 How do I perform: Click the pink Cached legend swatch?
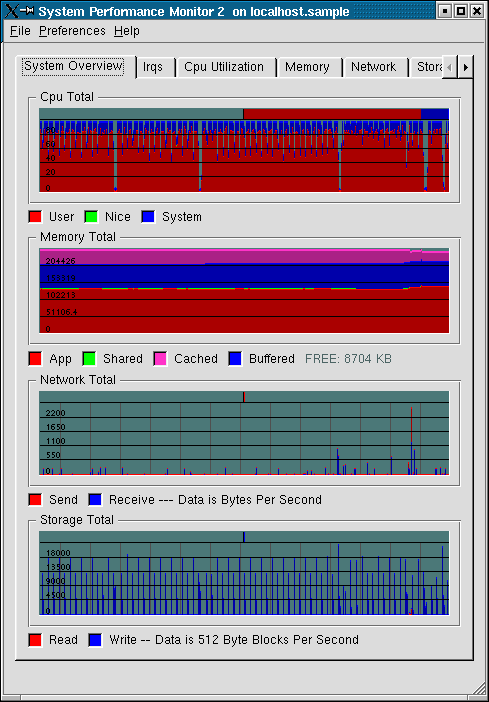160,359
